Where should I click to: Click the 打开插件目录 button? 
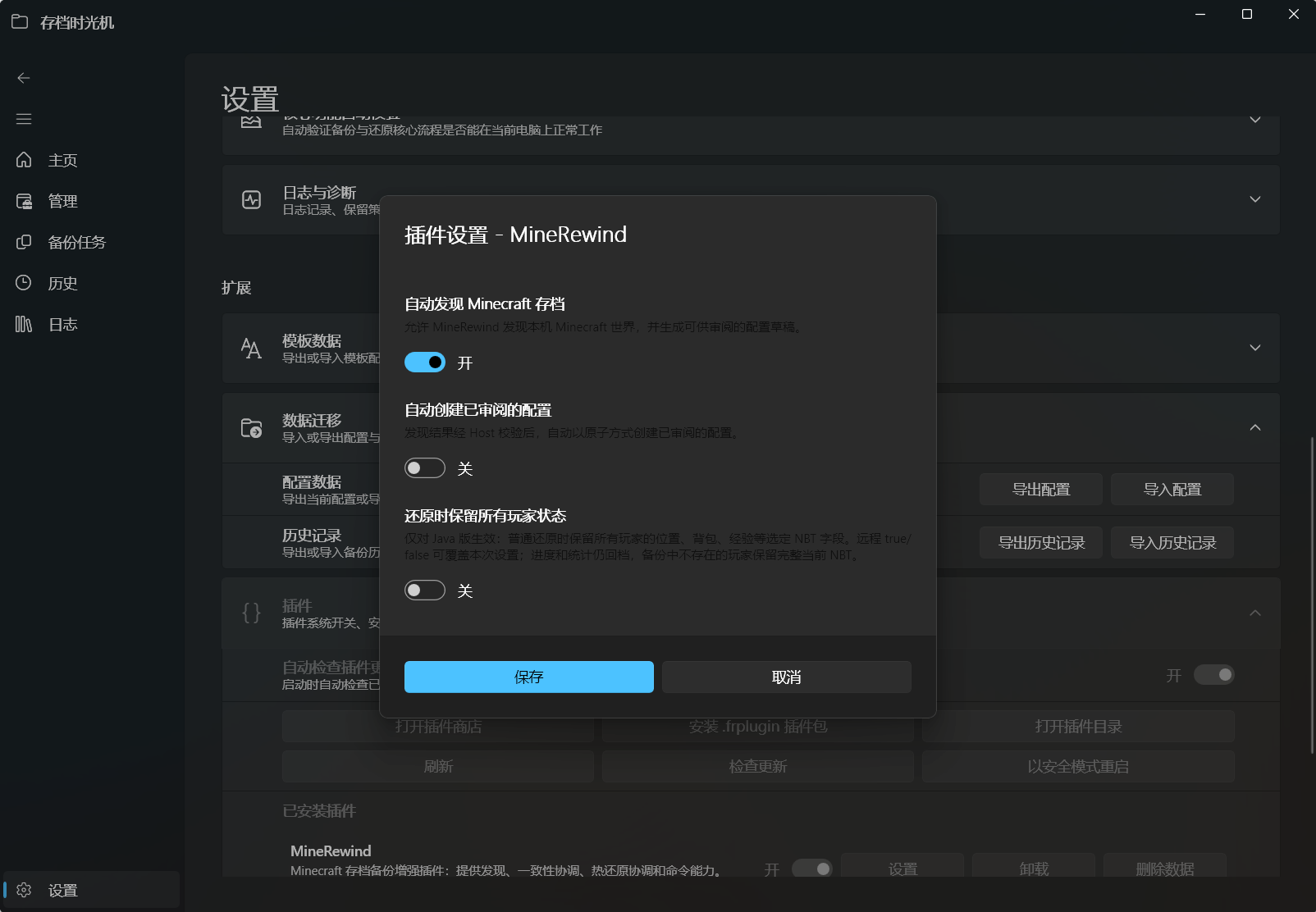(x=1078, y=727)
